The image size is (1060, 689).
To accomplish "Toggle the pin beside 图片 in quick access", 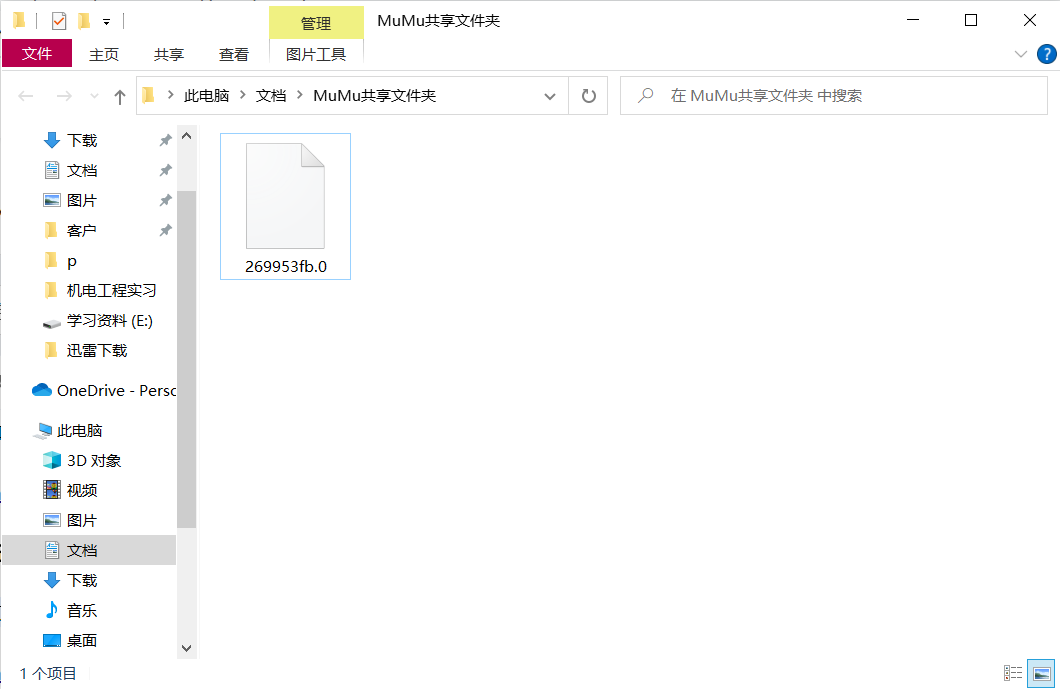I will (x=165, y=201).
